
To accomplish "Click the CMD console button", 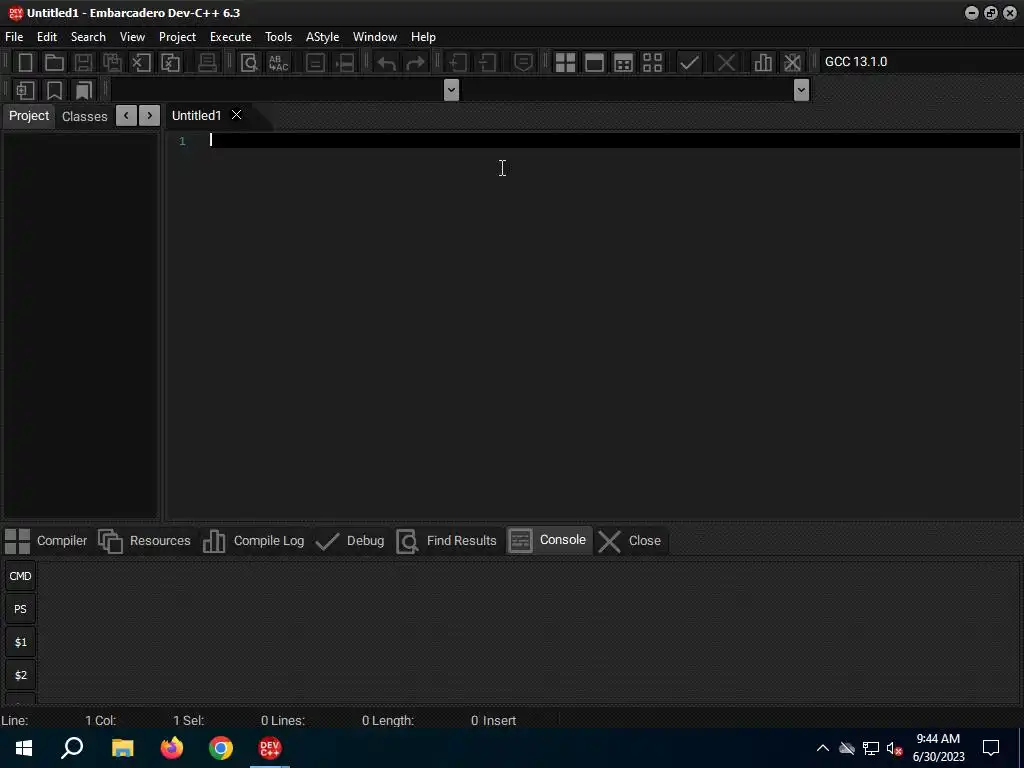I will click(20, 576).
